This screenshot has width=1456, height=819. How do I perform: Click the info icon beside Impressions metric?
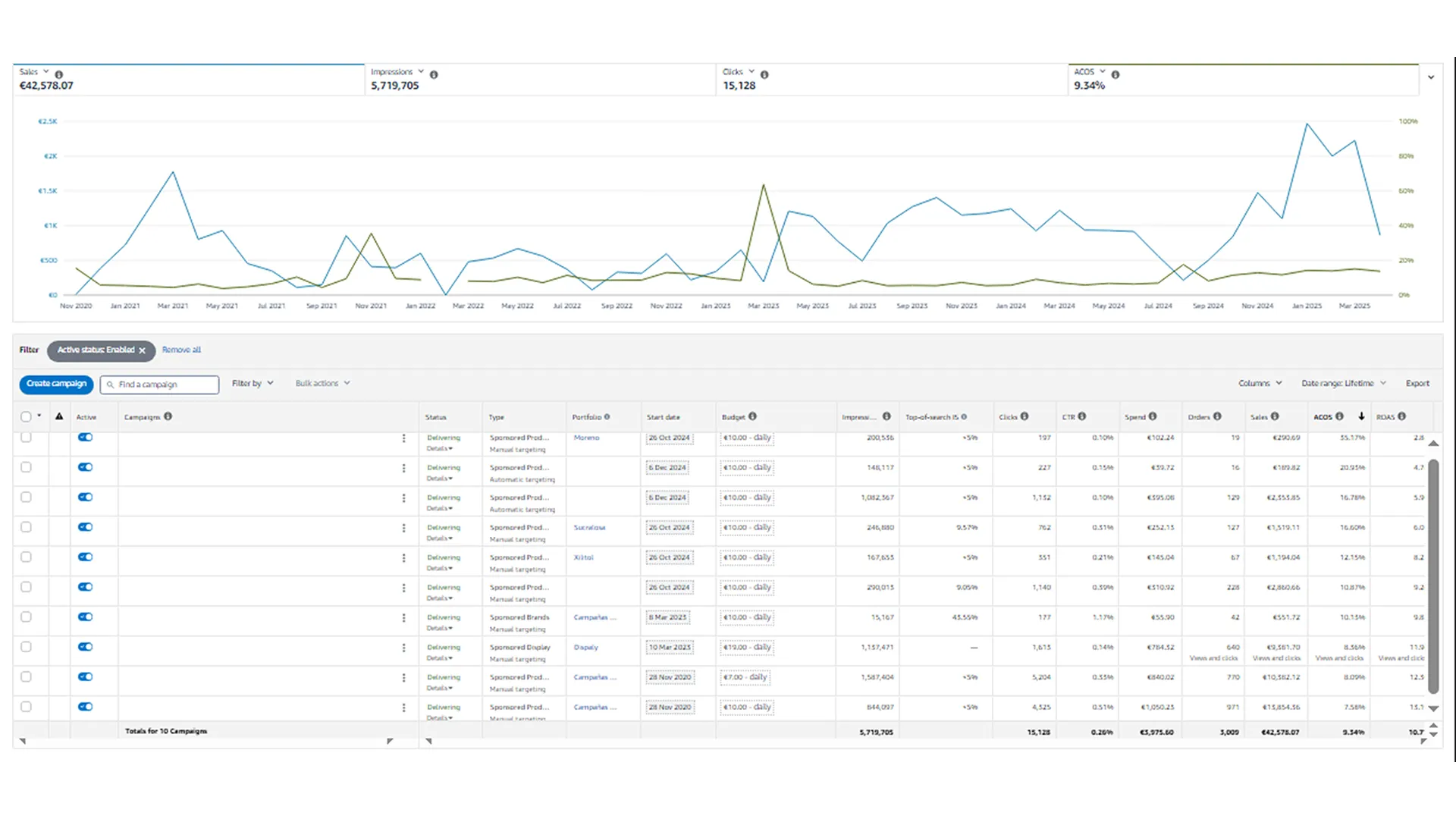[434, 74]
